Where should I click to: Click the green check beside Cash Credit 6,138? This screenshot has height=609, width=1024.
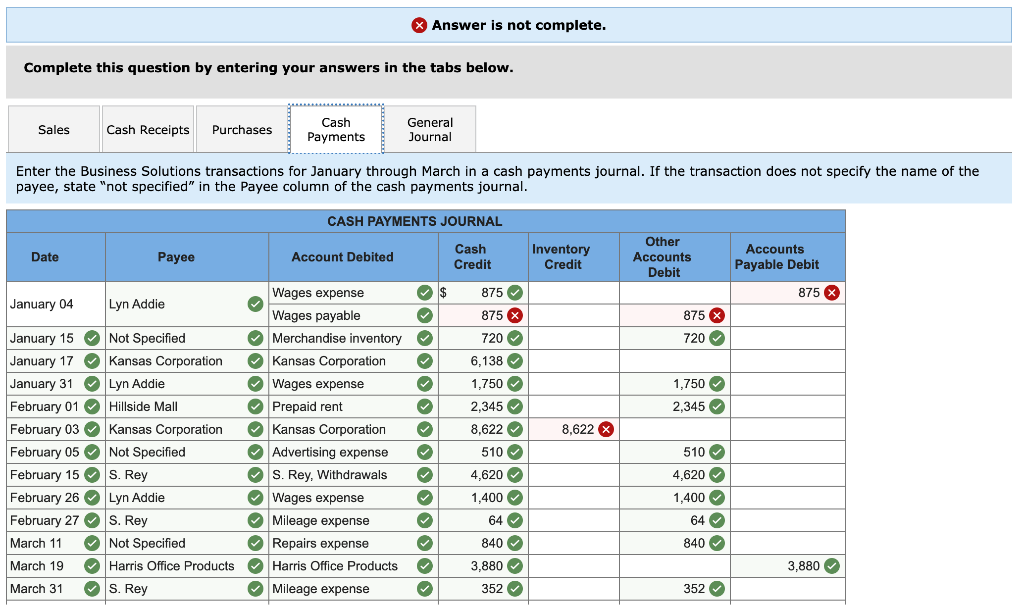click(x=515, y=361)
